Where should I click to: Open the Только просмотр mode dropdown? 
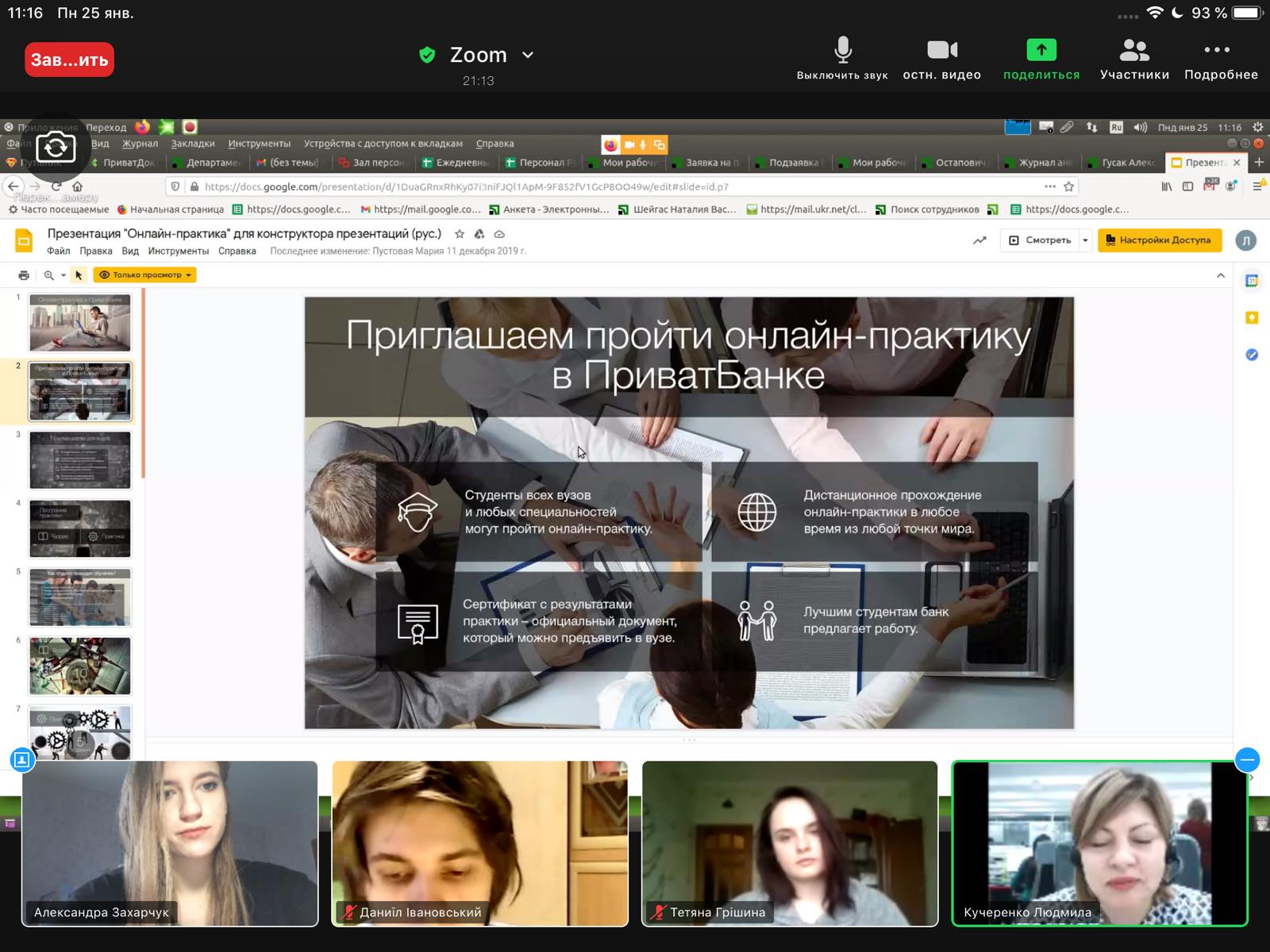[144, 274]
